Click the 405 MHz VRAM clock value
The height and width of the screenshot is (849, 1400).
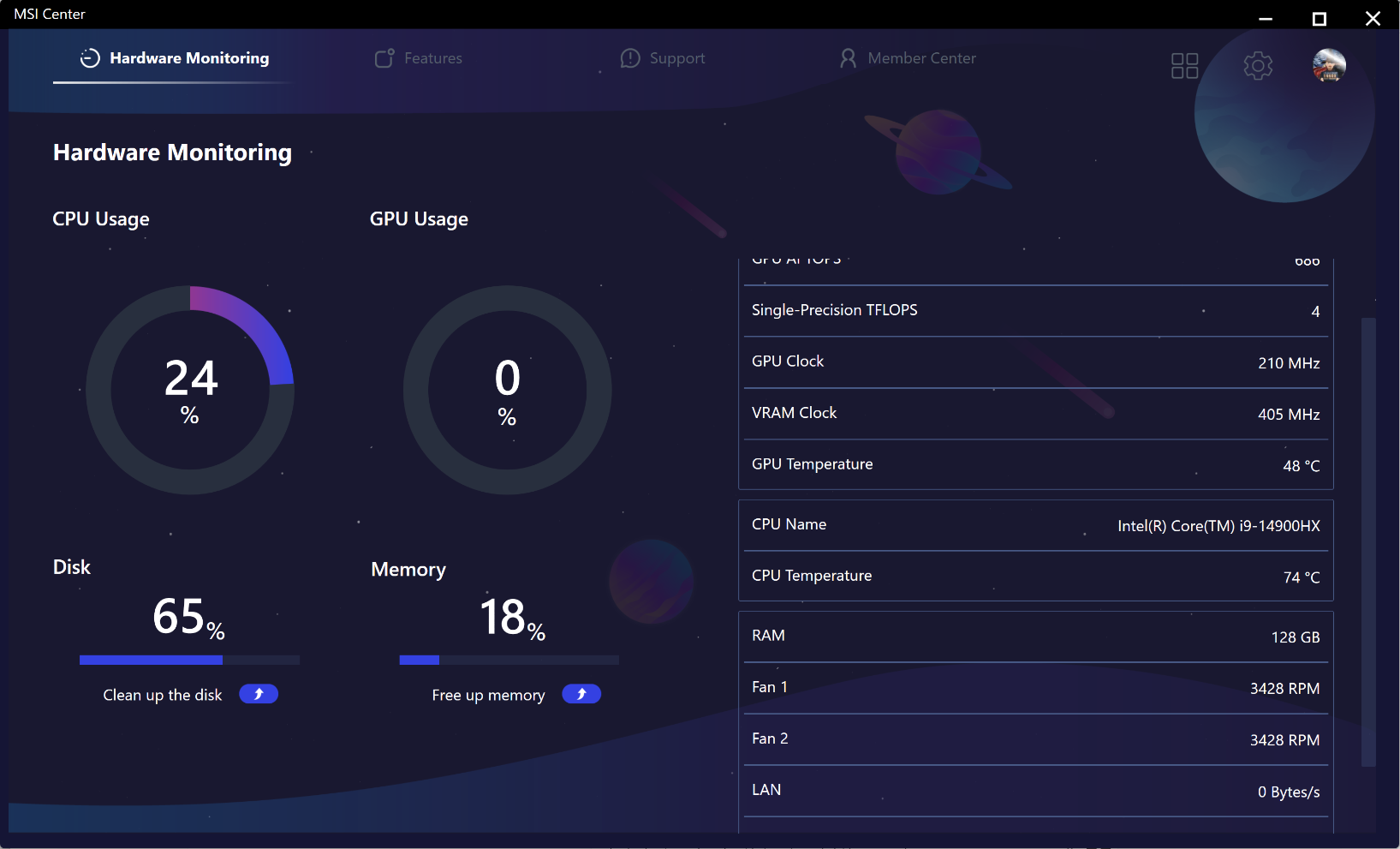pyautogui.click(x=1289, y=415)
